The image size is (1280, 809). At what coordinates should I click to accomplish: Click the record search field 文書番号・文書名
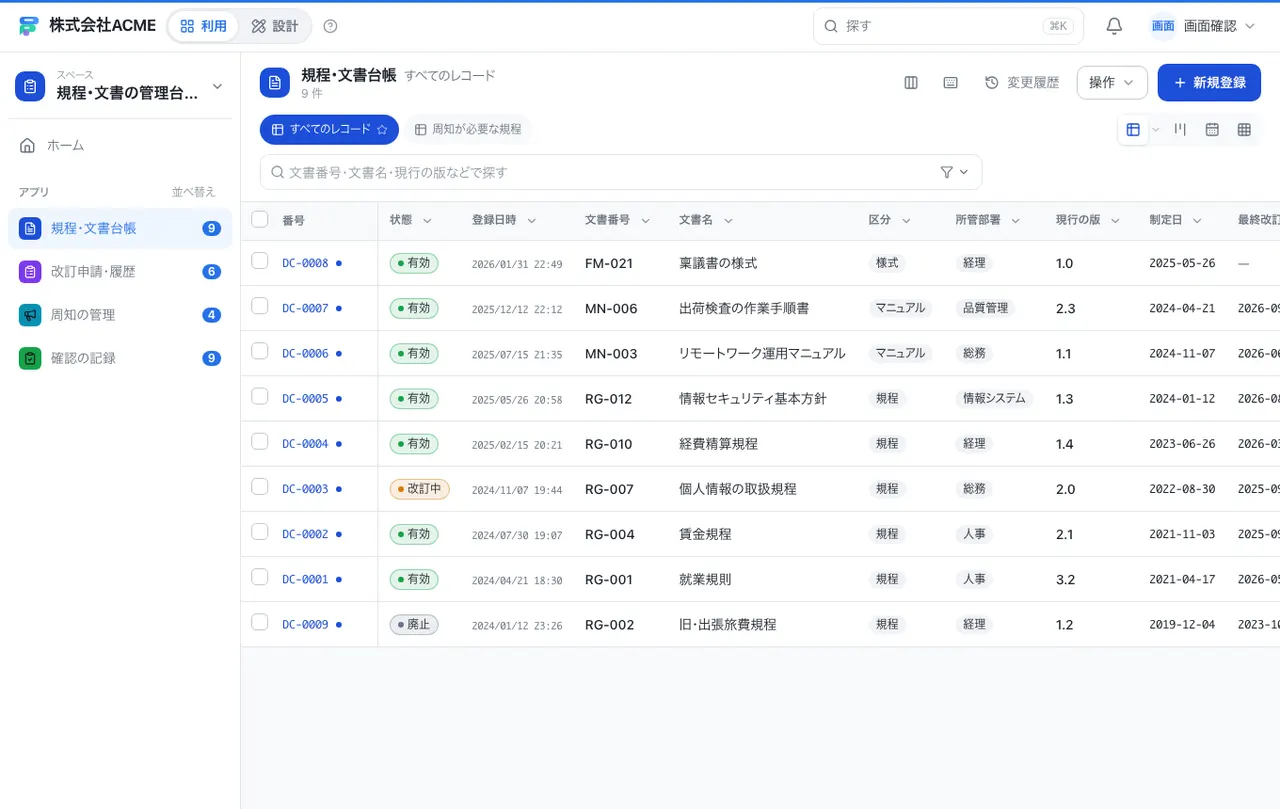point(621,172)
